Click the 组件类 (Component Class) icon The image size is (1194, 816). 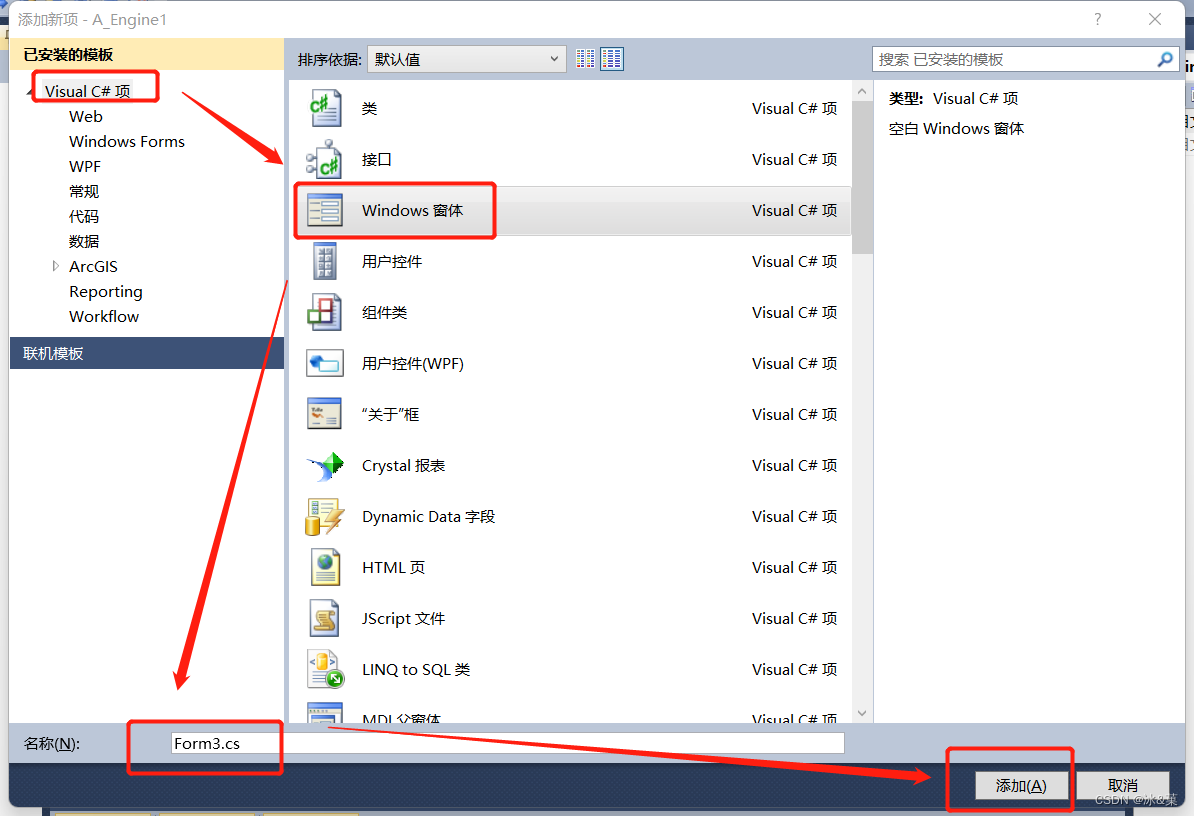325,312
